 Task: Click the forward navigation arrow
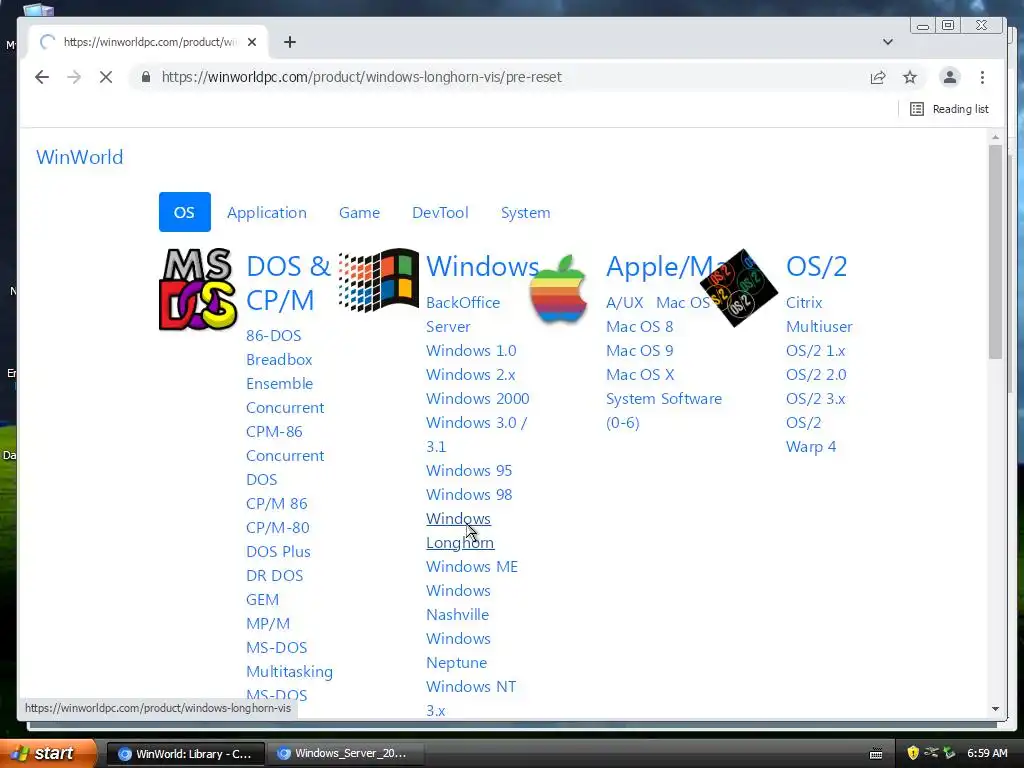74,77
